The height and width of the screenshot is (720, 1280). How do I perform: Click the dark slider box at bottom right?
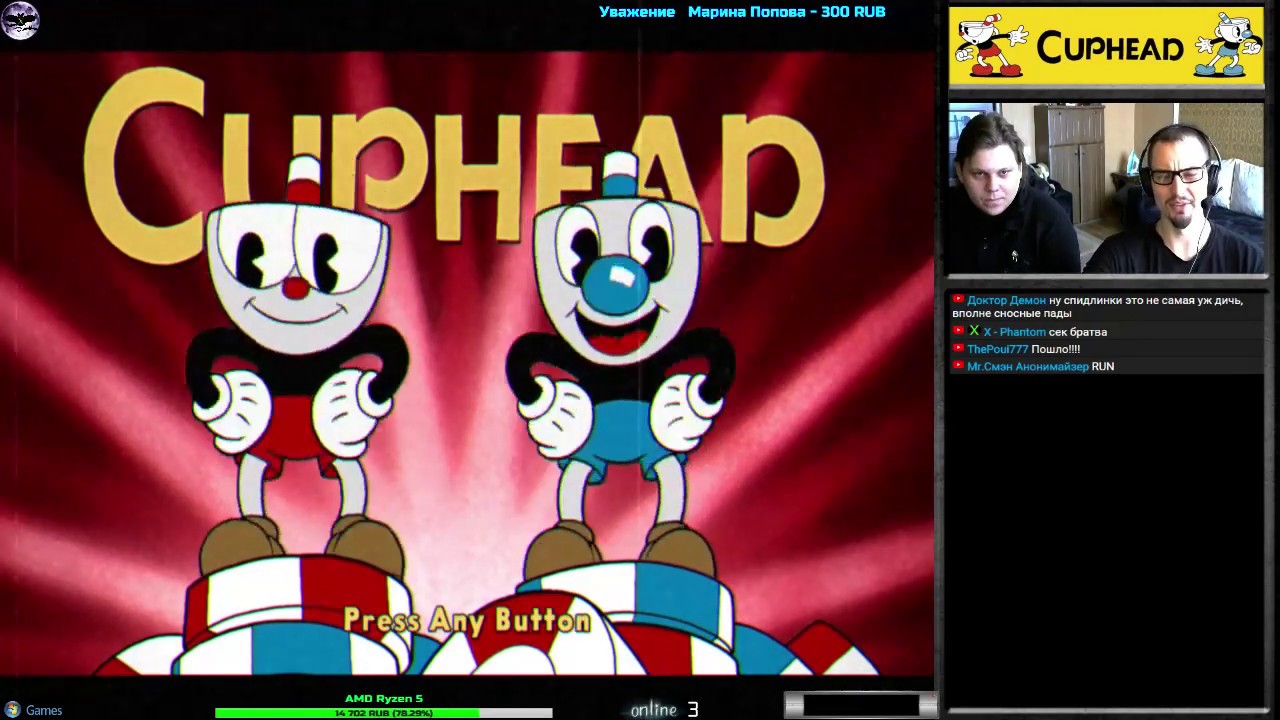(861, 706)
